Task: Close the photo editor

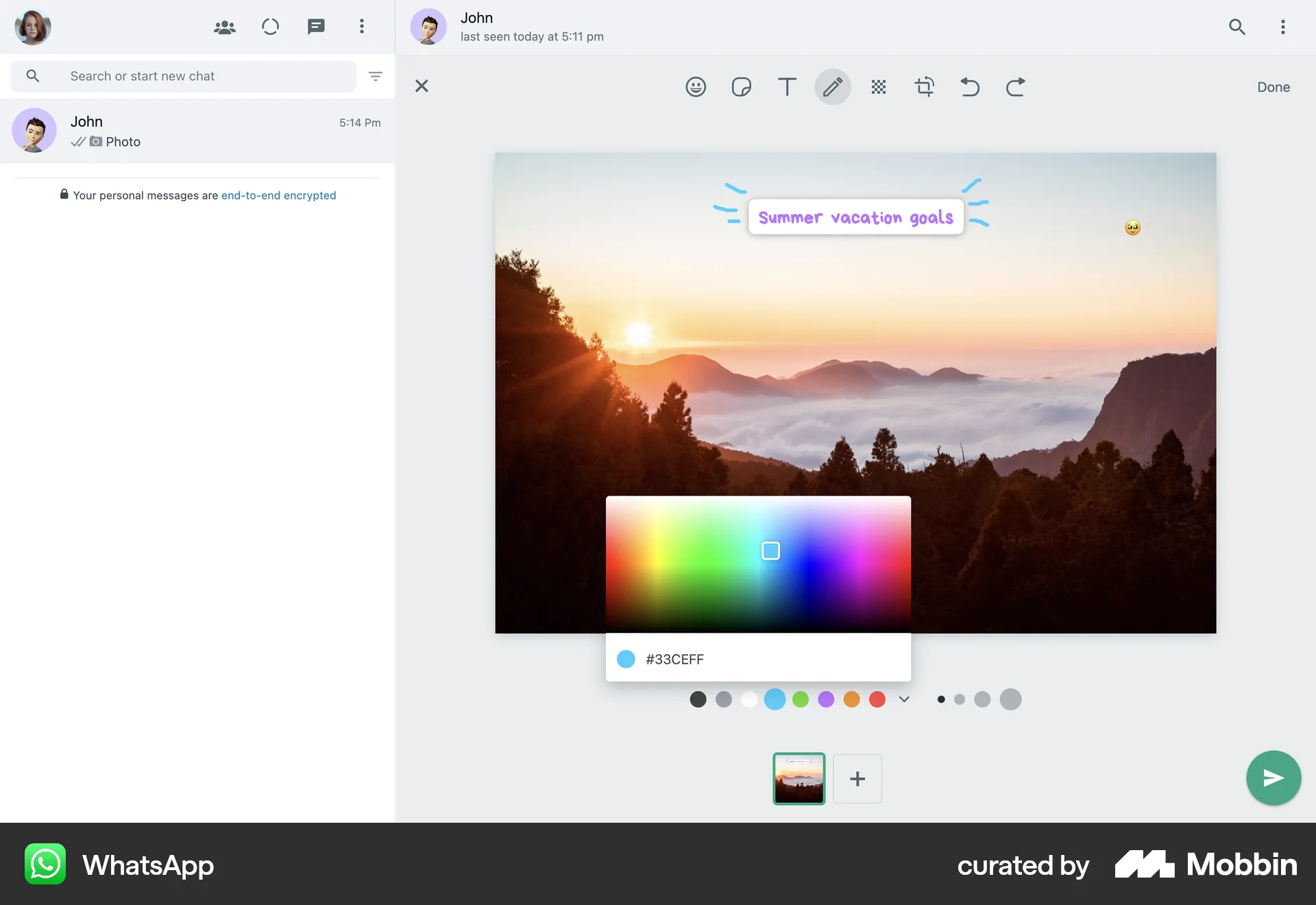Action: coord(422,86)
